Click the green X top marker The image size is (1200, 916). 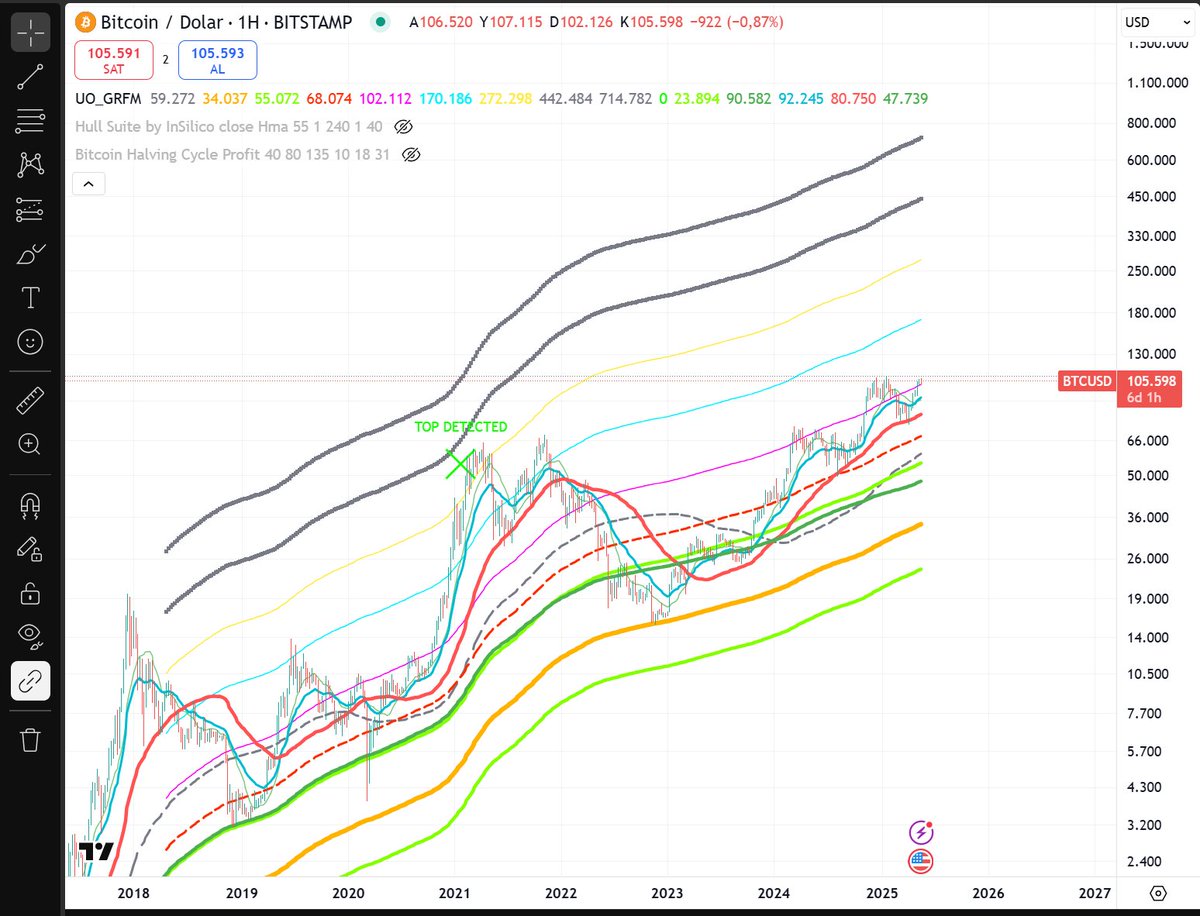pyautogui.click(x=460, y=463)
